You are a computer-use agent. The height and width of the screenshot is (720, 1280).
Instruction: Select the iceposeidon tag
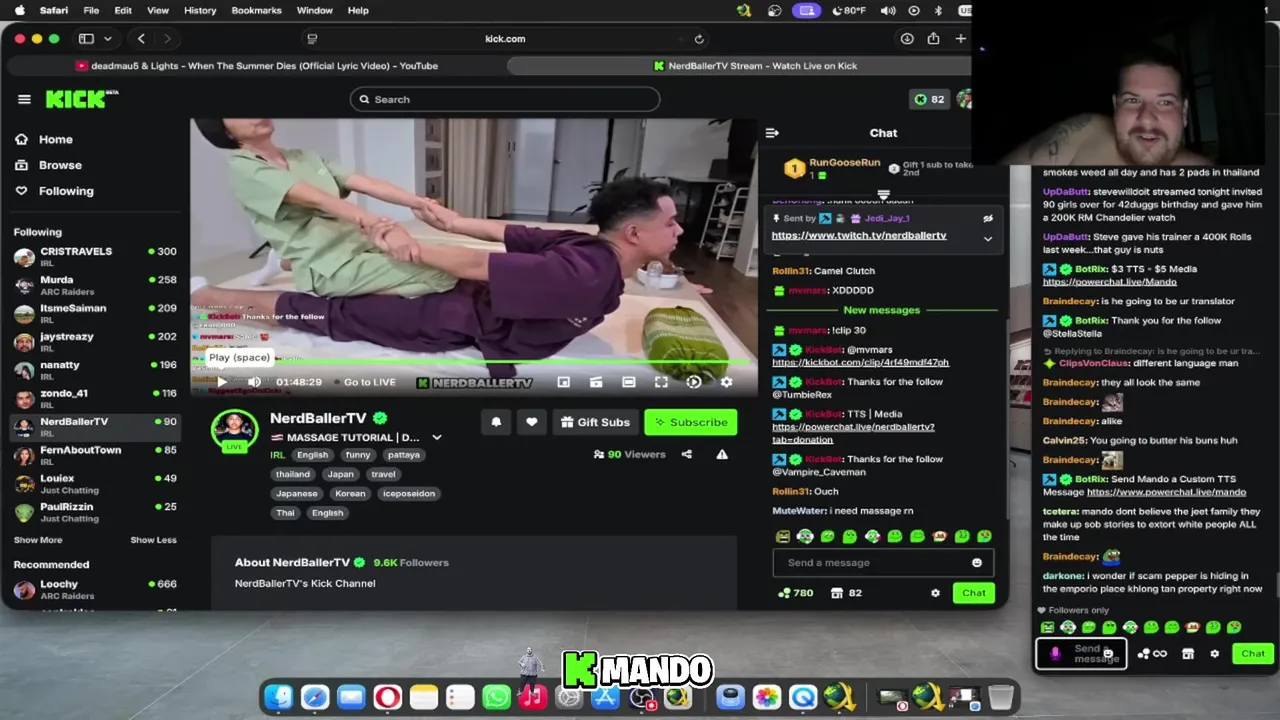tap(408, 493)
